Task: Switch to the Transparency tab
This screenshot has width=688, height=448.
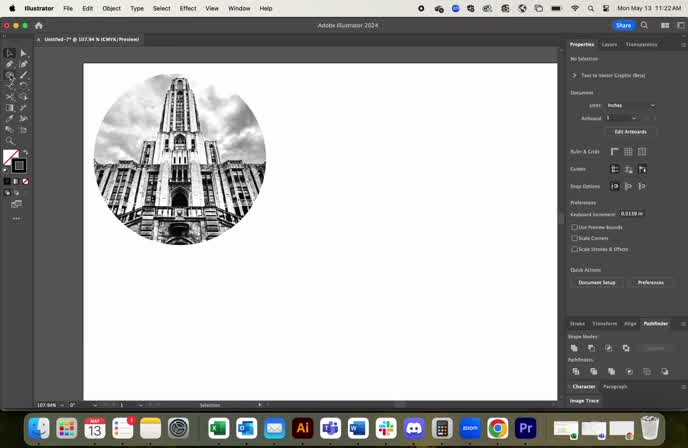Action: pyautogui.click(x=641, y=44)
